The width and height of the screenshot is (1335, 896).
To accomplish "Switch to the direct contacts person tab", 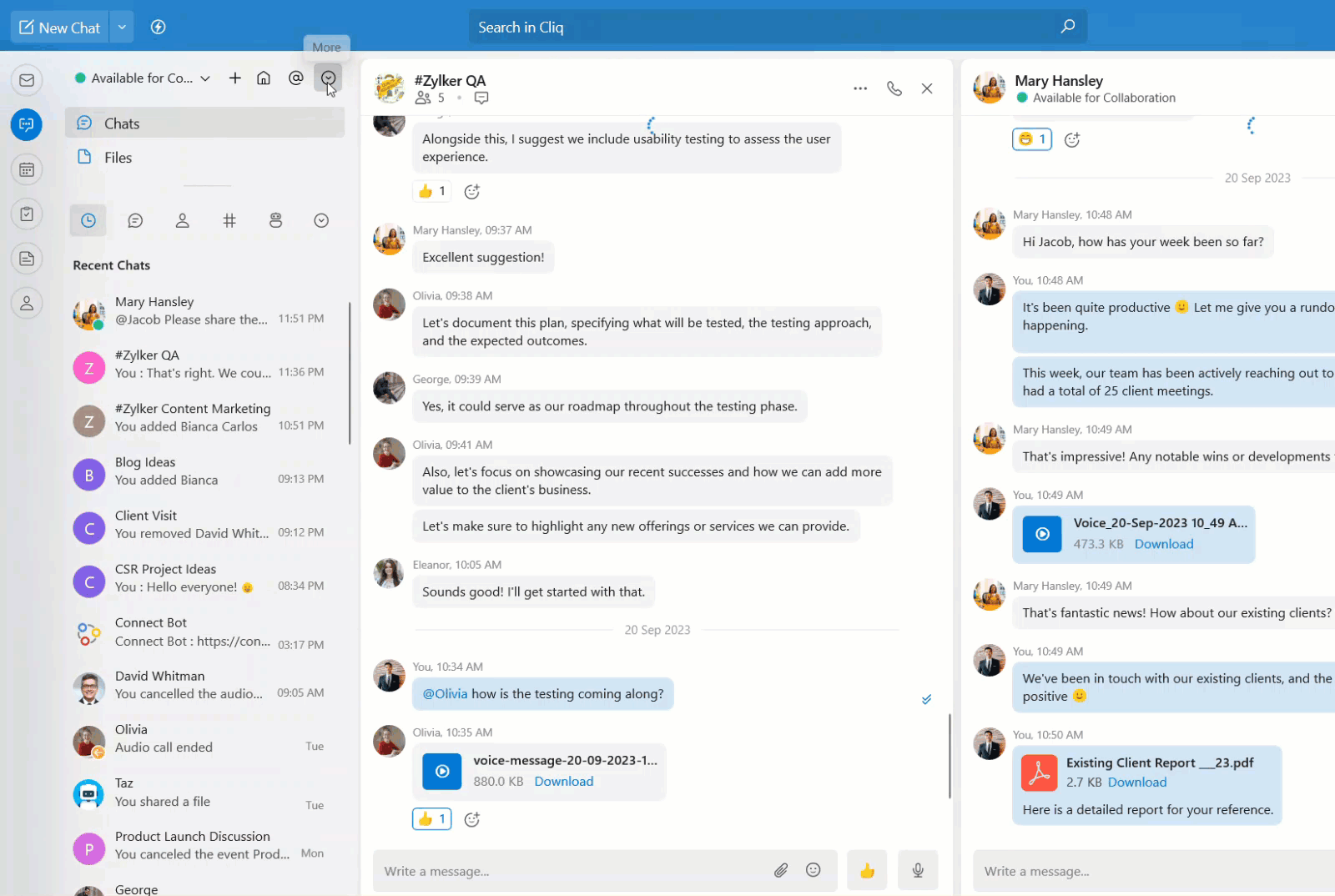I will [182, 220].
